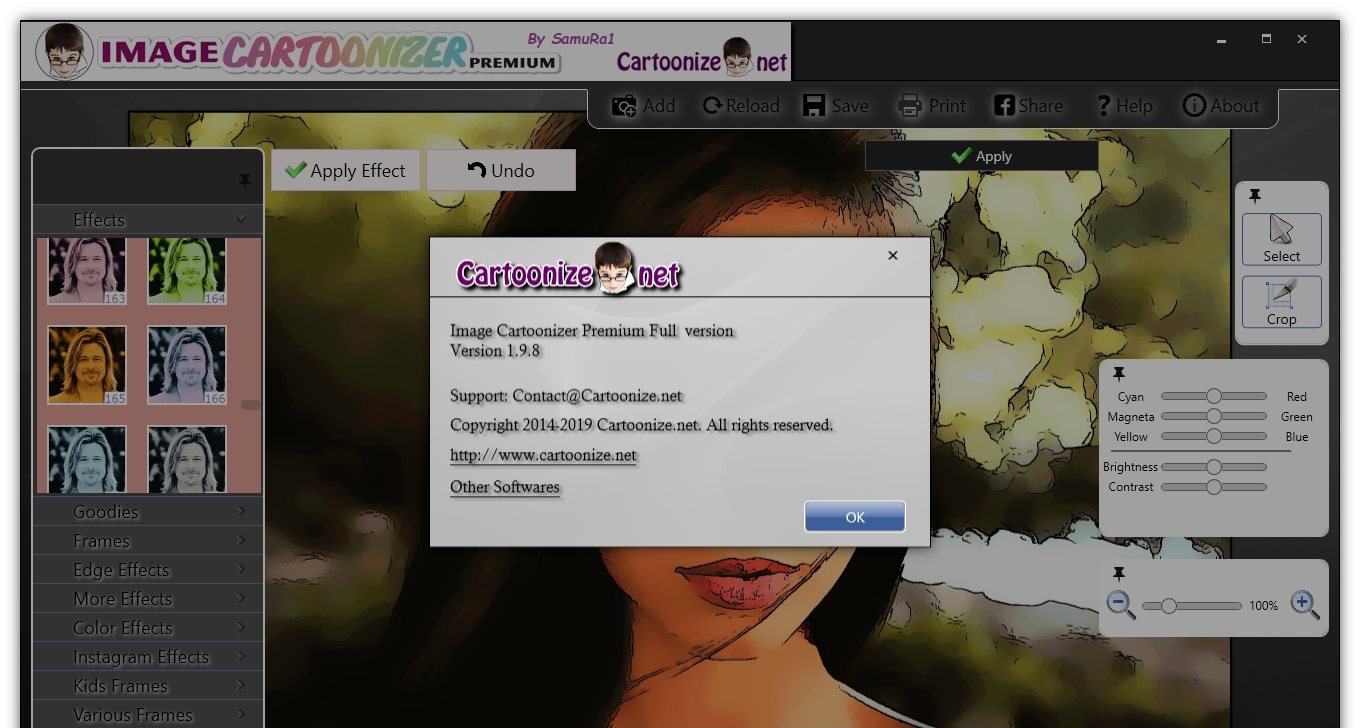Click the "Version 1.9.8" text
Viewport: 1360px width, 728px height.
495,351
